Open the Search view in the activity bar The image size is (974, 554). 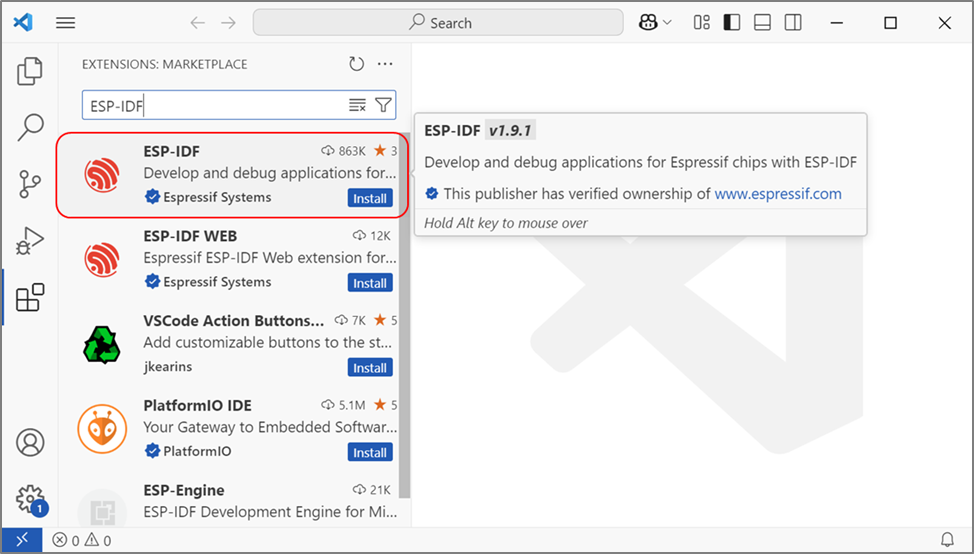tap(29, 127)
